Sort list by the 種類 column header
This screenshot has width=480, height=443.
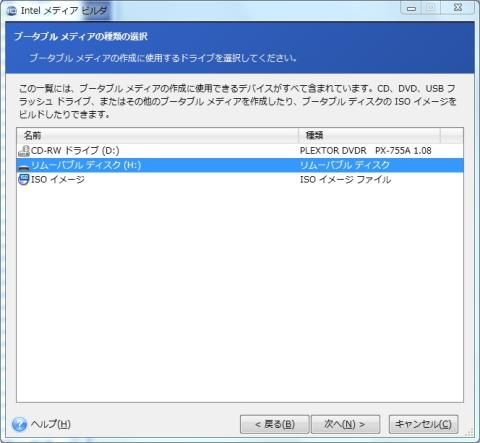pos(369,135)
